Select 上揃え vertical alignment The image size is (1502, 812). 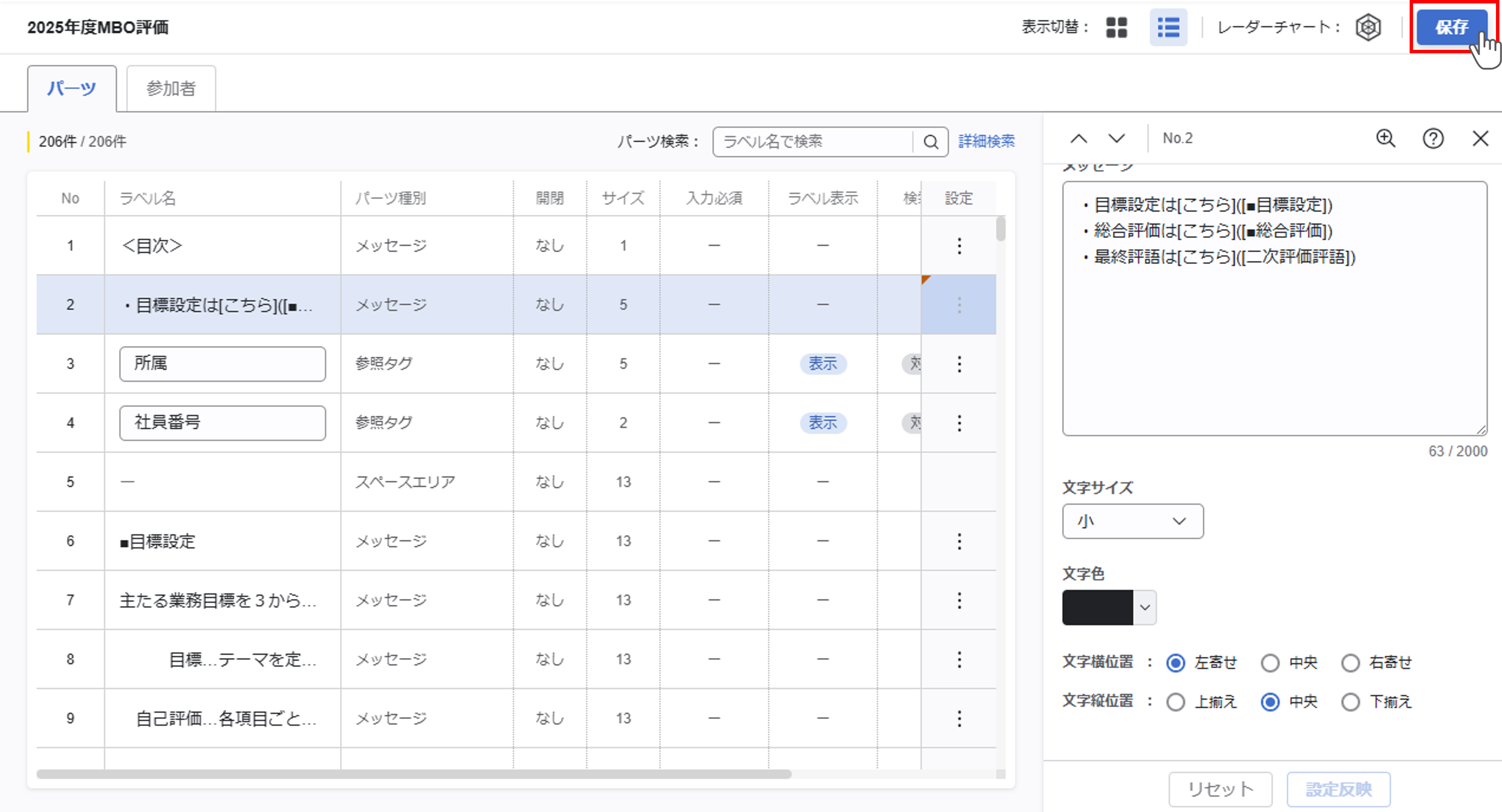coord(1175,702)
